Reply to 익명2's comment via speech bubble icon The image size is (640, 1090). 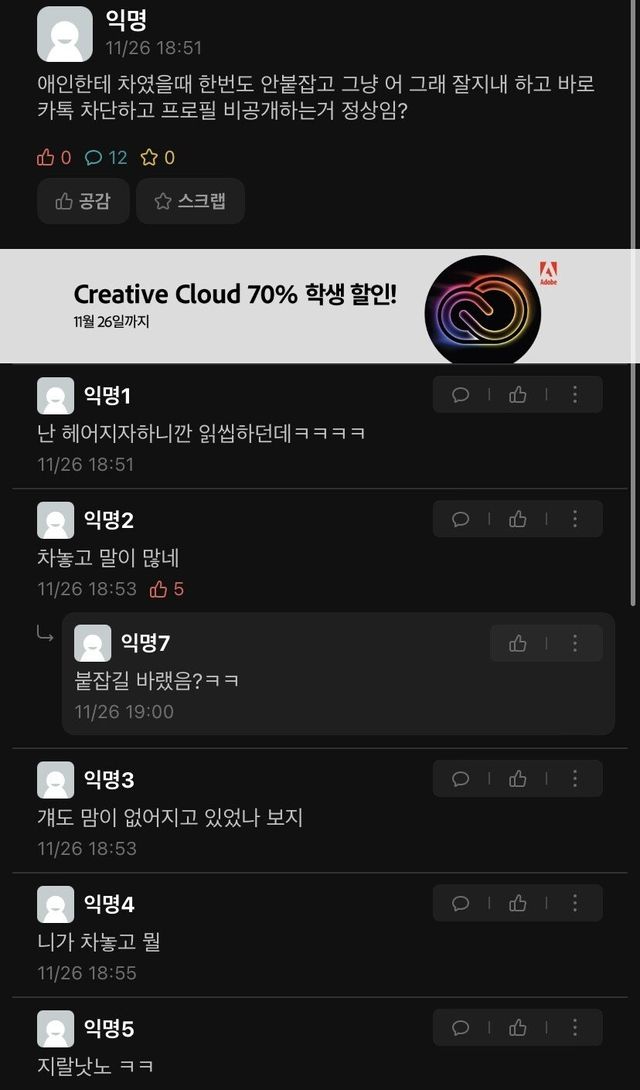[x=461, y=519]
